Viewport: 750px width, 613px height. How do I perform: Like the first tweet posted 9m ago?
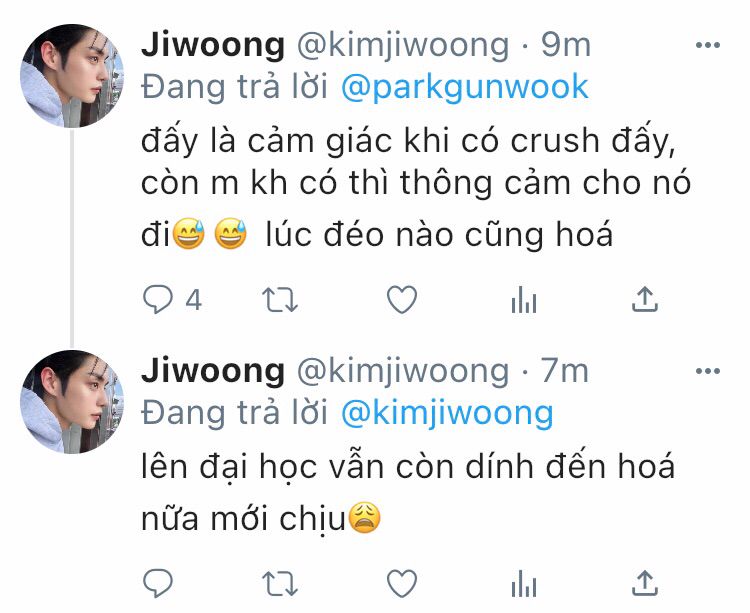click(402, 300)
